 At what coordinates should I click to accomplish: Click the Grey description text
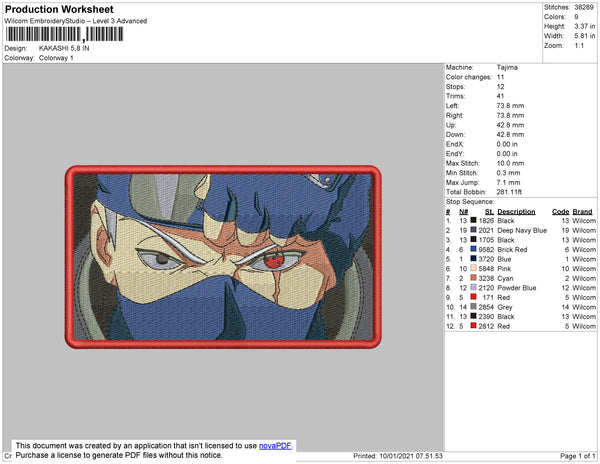(504, 307)
